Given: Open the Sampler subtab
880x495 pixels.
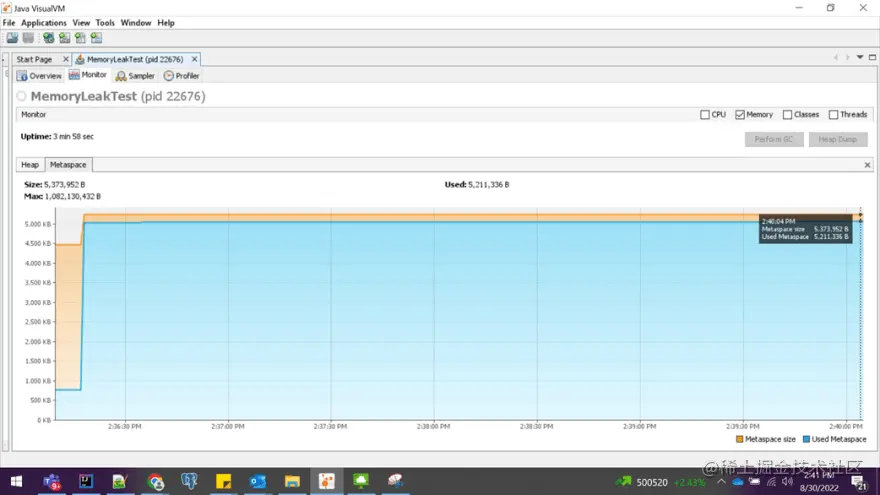Looking at the screenshot, I should point(135,76).
